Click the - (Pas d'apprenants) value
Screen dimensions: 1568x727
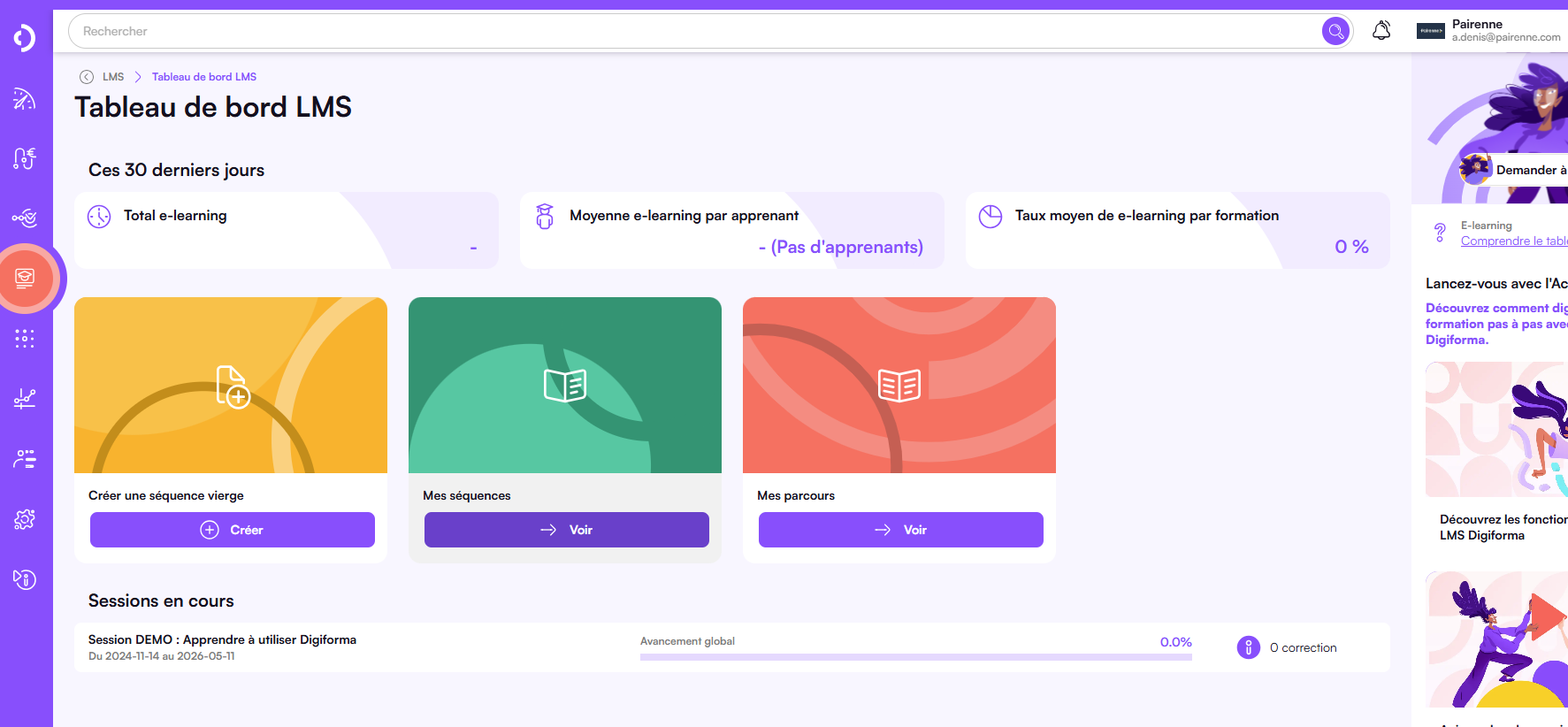click(x=841, y=247)
